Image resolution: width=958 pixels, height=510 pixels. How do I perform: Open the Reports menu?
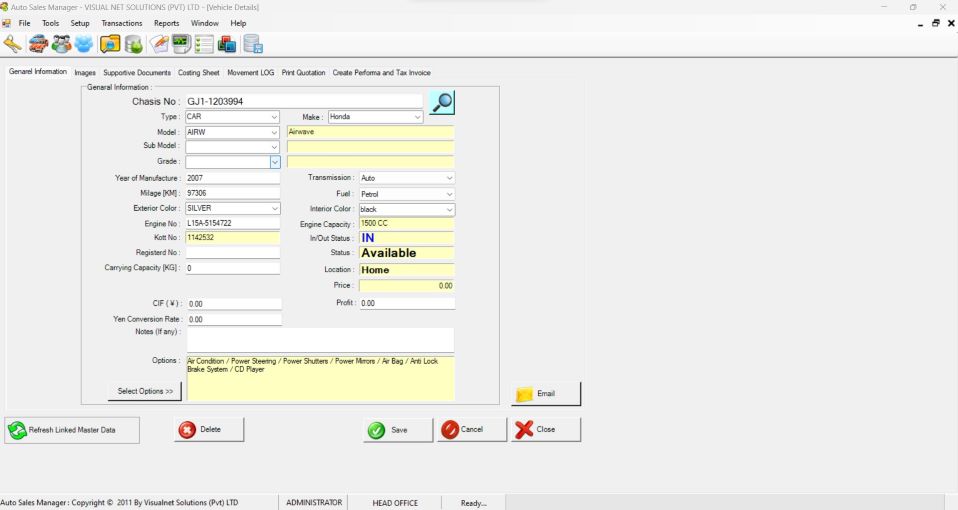click(166, 23)
